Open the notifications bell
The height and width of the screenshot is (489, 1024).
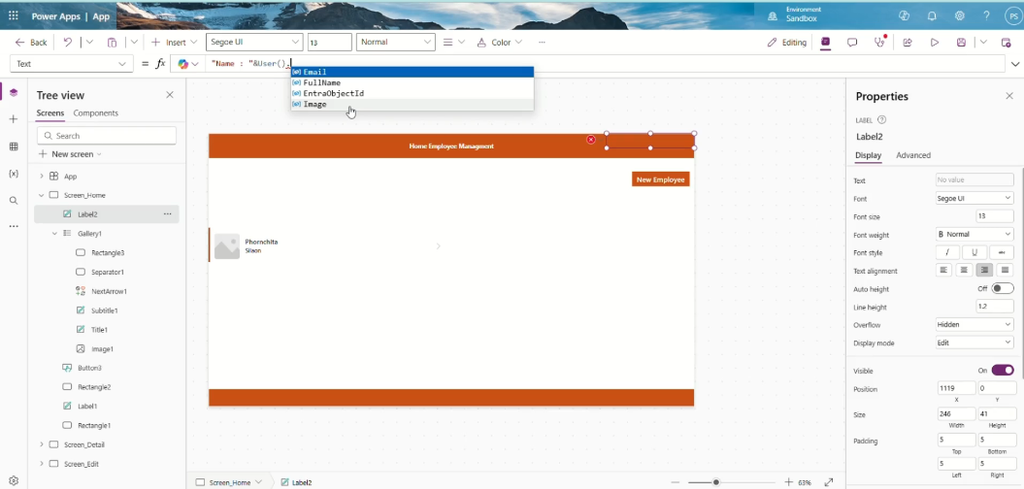(x=932, y=16)
